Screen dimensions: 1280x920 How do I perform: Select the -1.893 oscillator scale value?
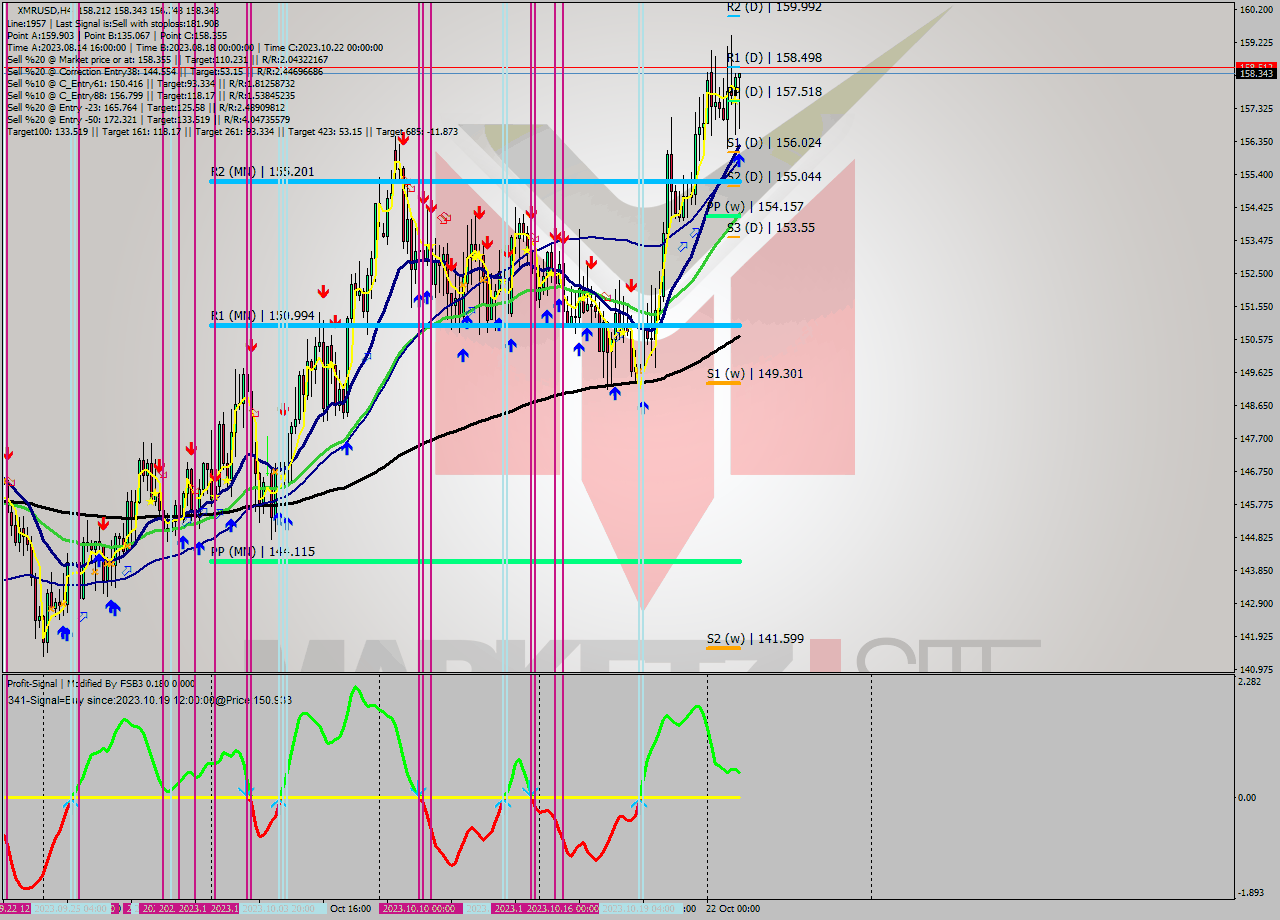pos(1251,893)
